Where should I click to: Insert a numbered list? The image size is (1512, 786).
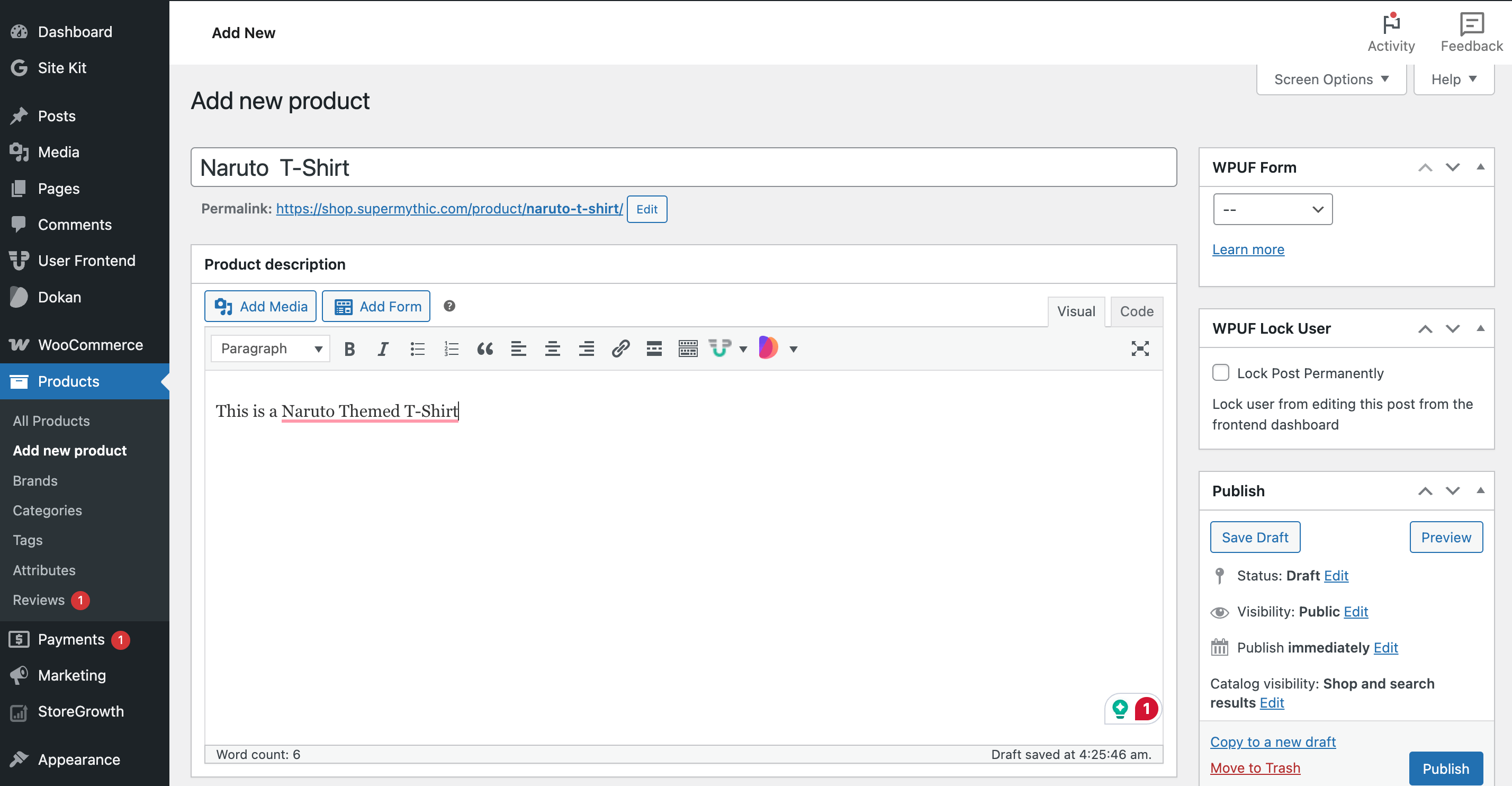pos(451,349)
